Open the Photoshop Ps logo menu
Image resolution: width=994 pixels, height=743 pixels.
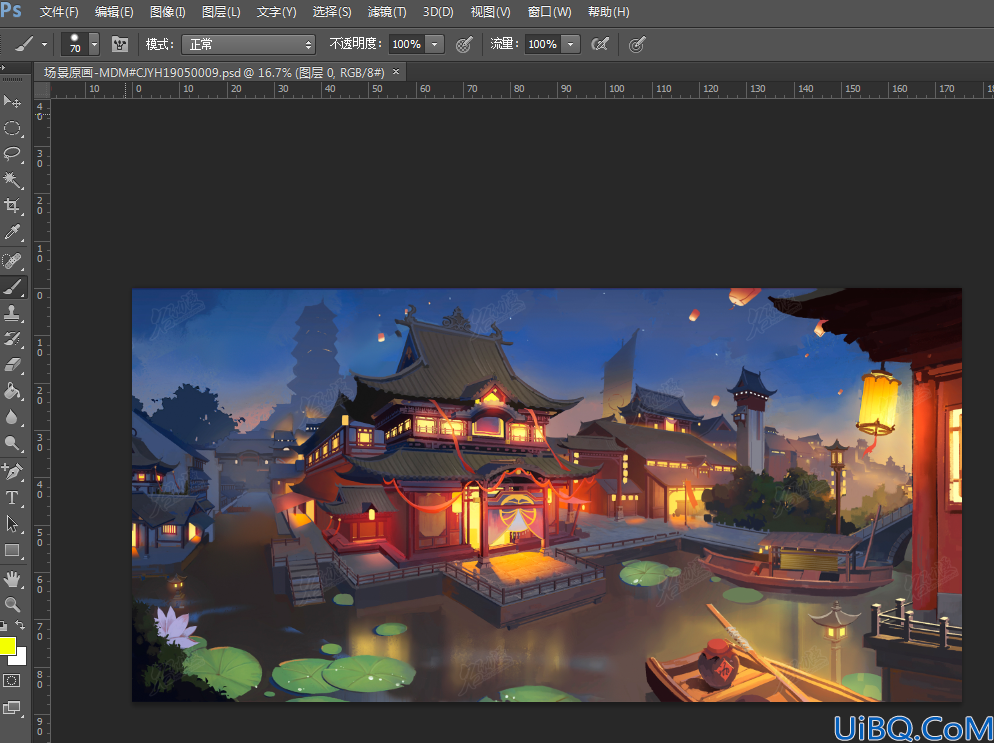pos(11,11)
